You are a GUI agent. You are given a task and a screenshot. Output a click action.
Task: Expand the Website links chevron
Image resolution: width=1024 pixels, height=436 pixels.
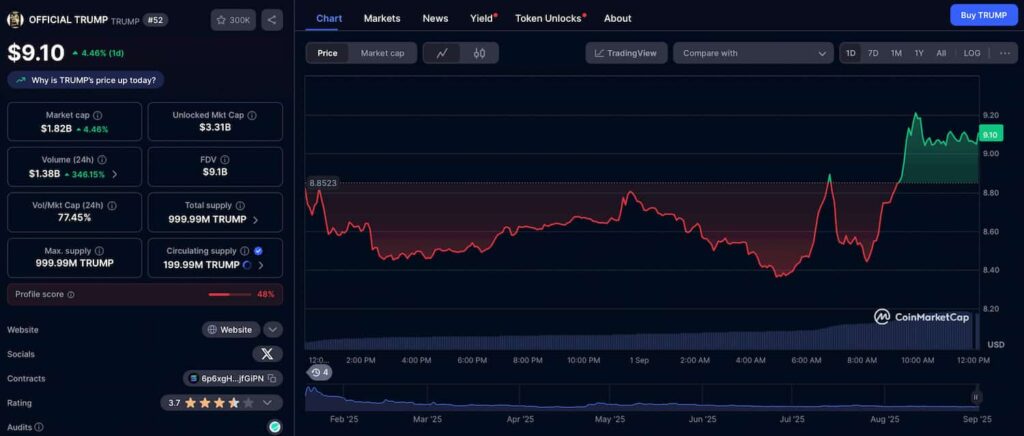pos(273,330)
